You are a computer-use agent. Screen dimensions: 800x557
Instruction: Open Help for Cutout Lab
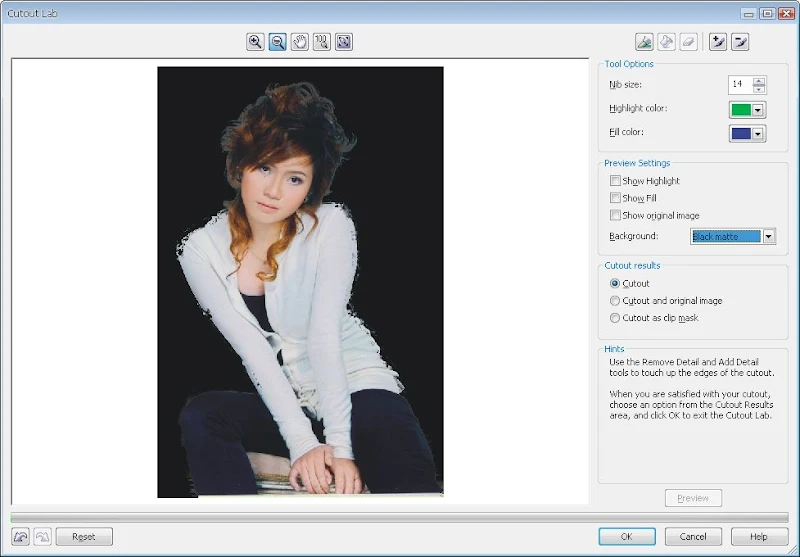tap(759, 537)
